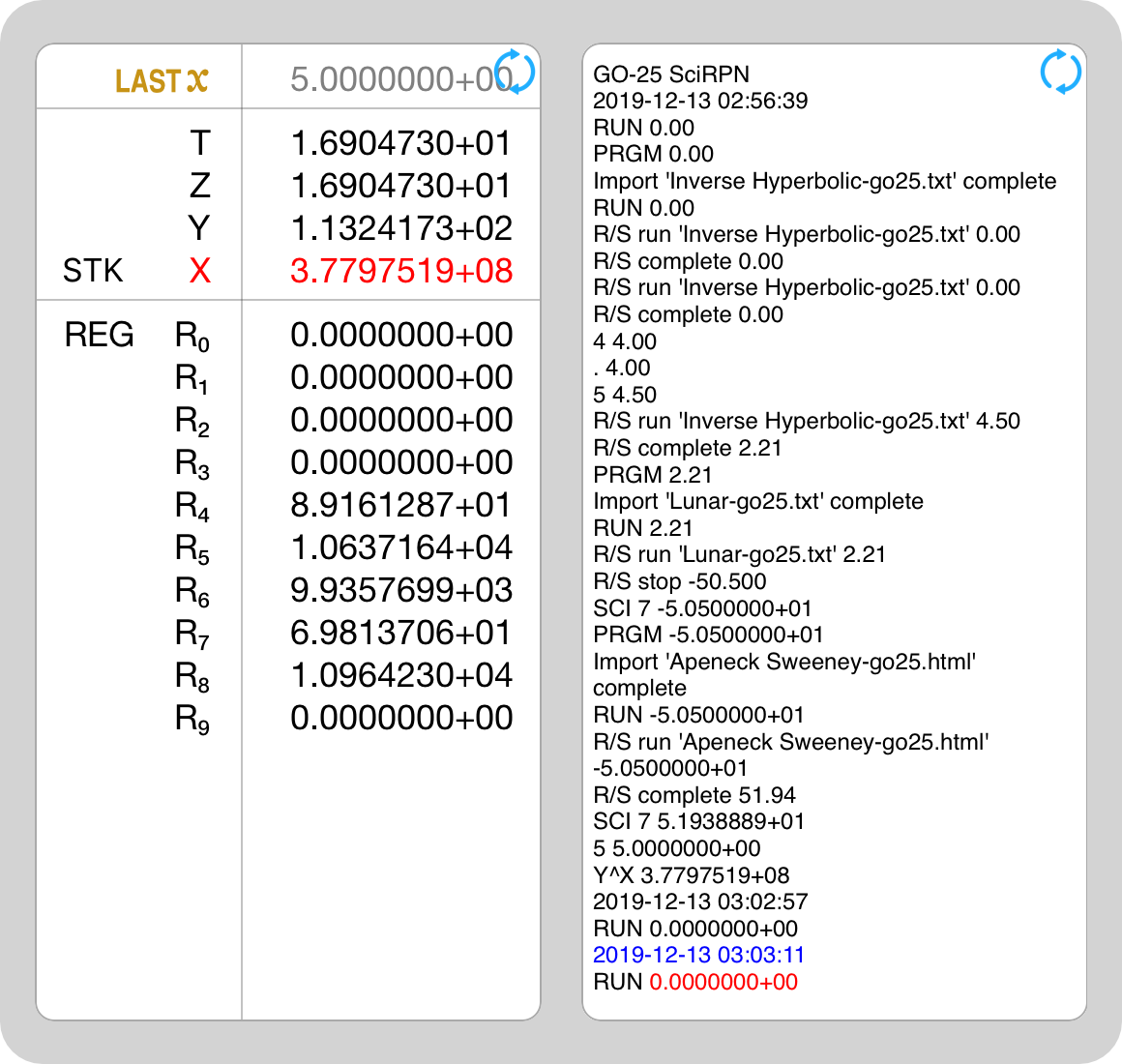Click the R4 value 8.9161287+01
This screenshot has width=1122, height=1064.
pos(401,505)
